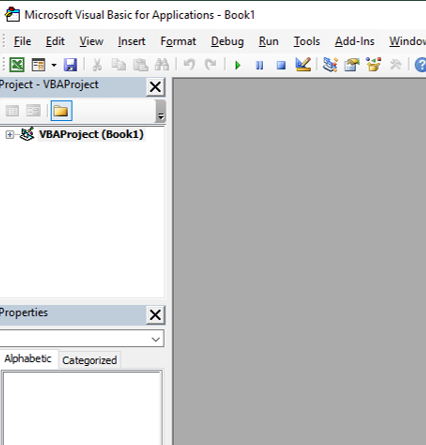The image size is (426, 445).
Task: Open the Tools menu
Action: coord(307,41)
